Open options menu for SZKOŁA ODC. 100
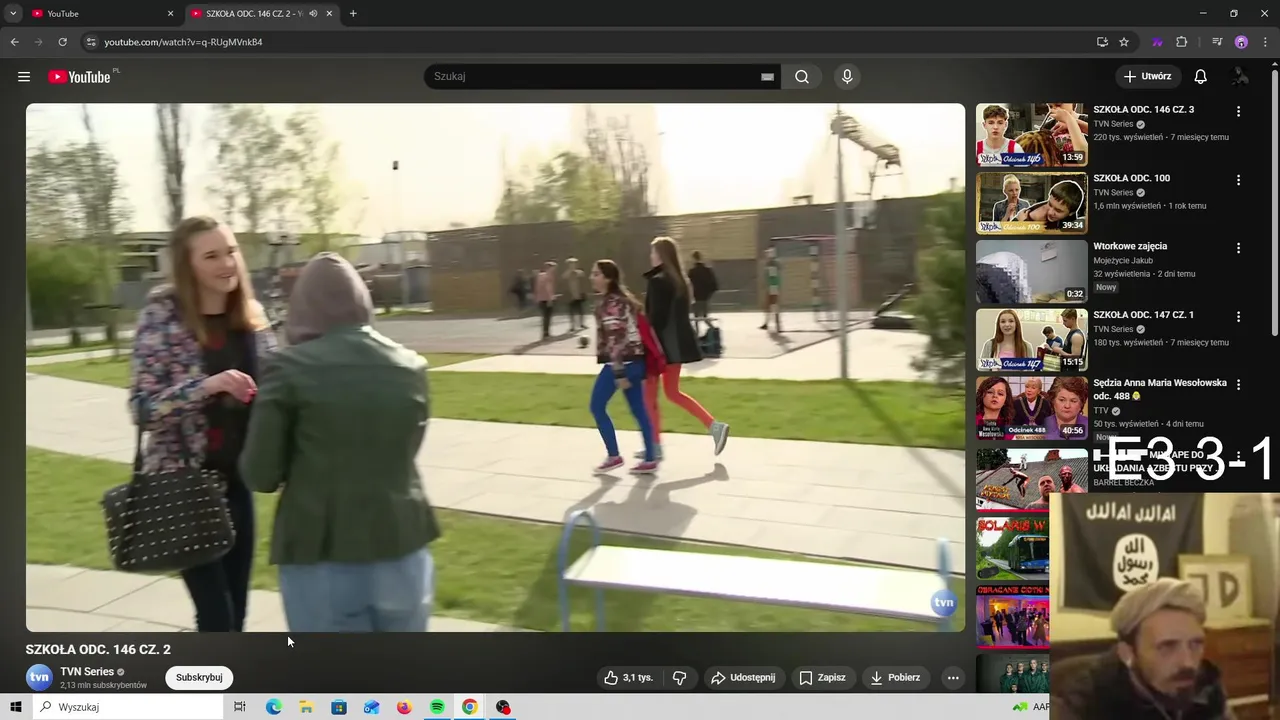This screenshot has width=1280, height=720. 1238,180
